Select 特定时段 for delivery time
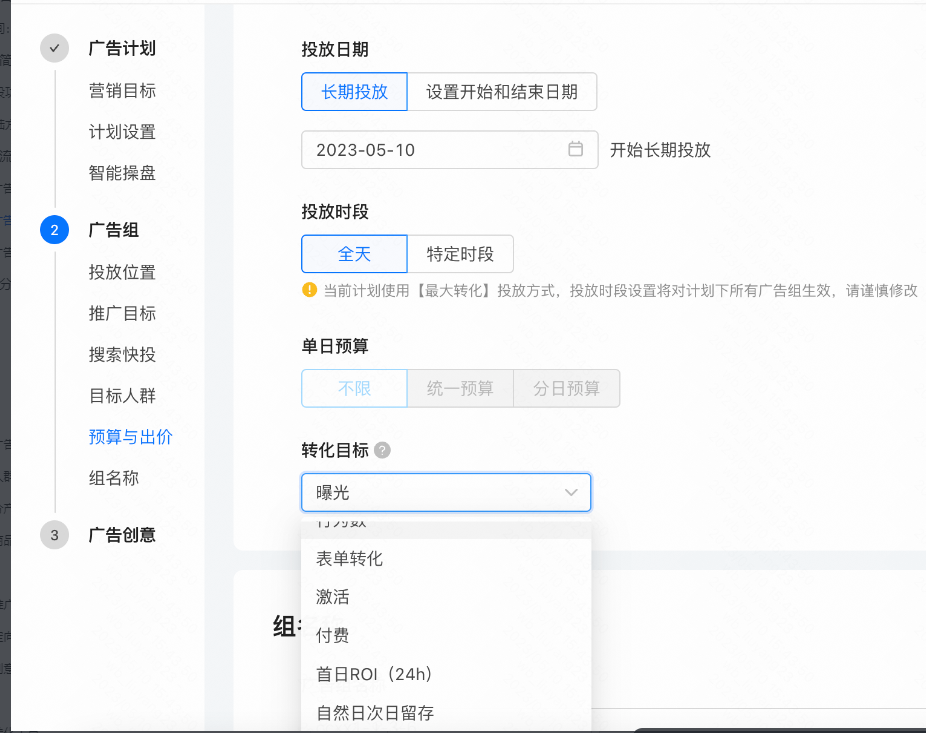926x733 pixels. click(461, 254)
